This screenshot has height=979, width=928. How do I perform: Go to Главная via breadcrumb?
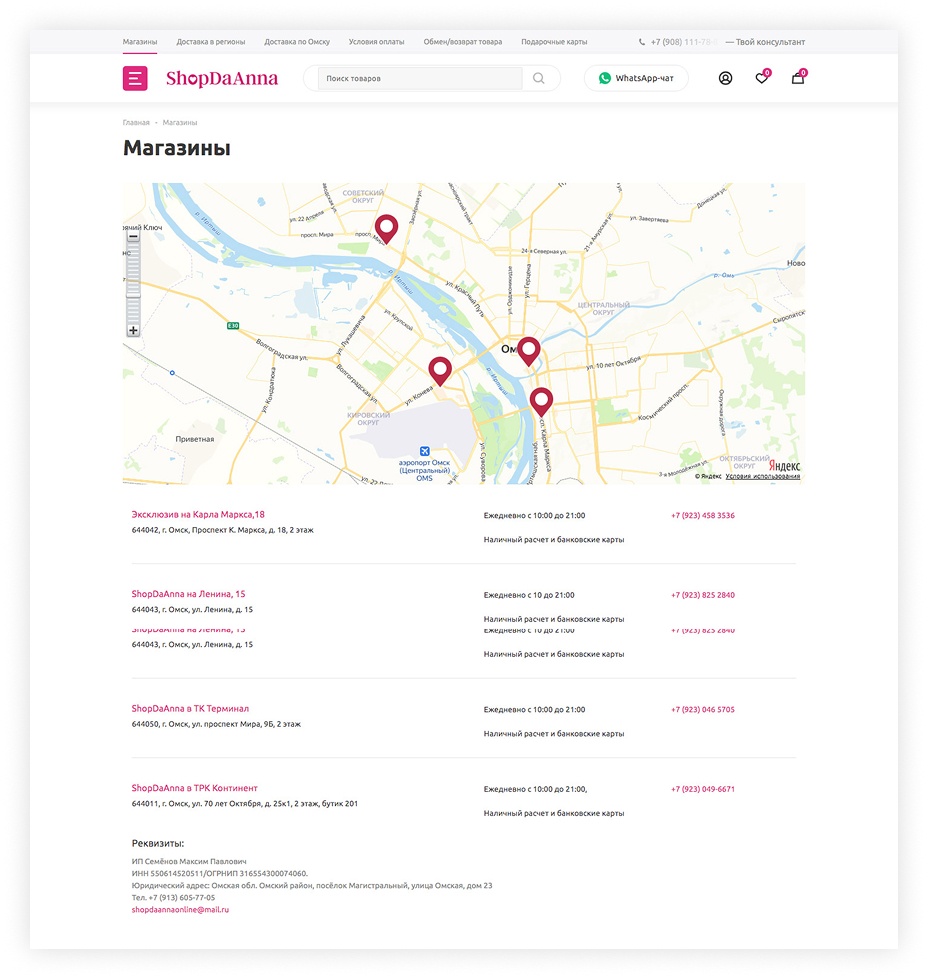point(136,122)
